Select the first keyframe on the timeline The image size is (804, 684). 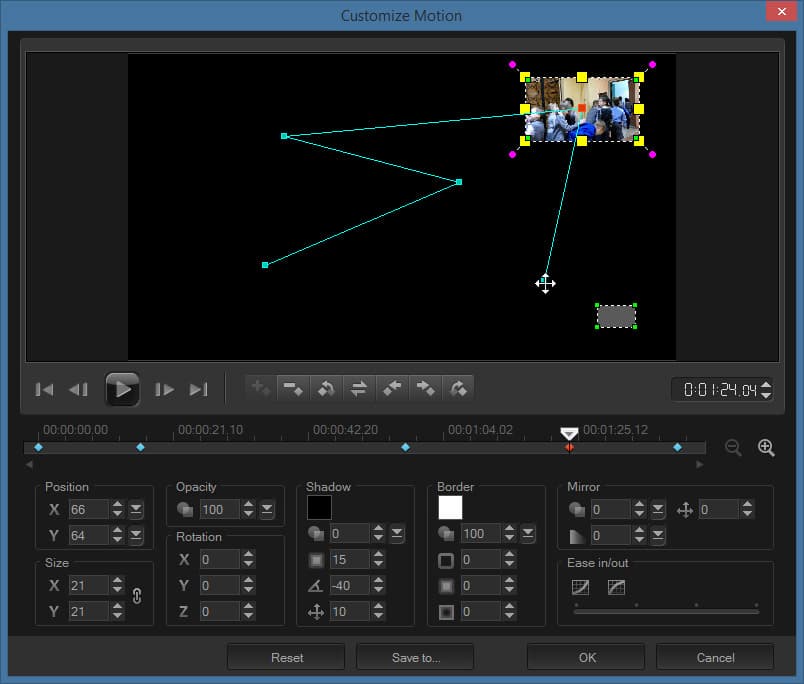[39, 447]
